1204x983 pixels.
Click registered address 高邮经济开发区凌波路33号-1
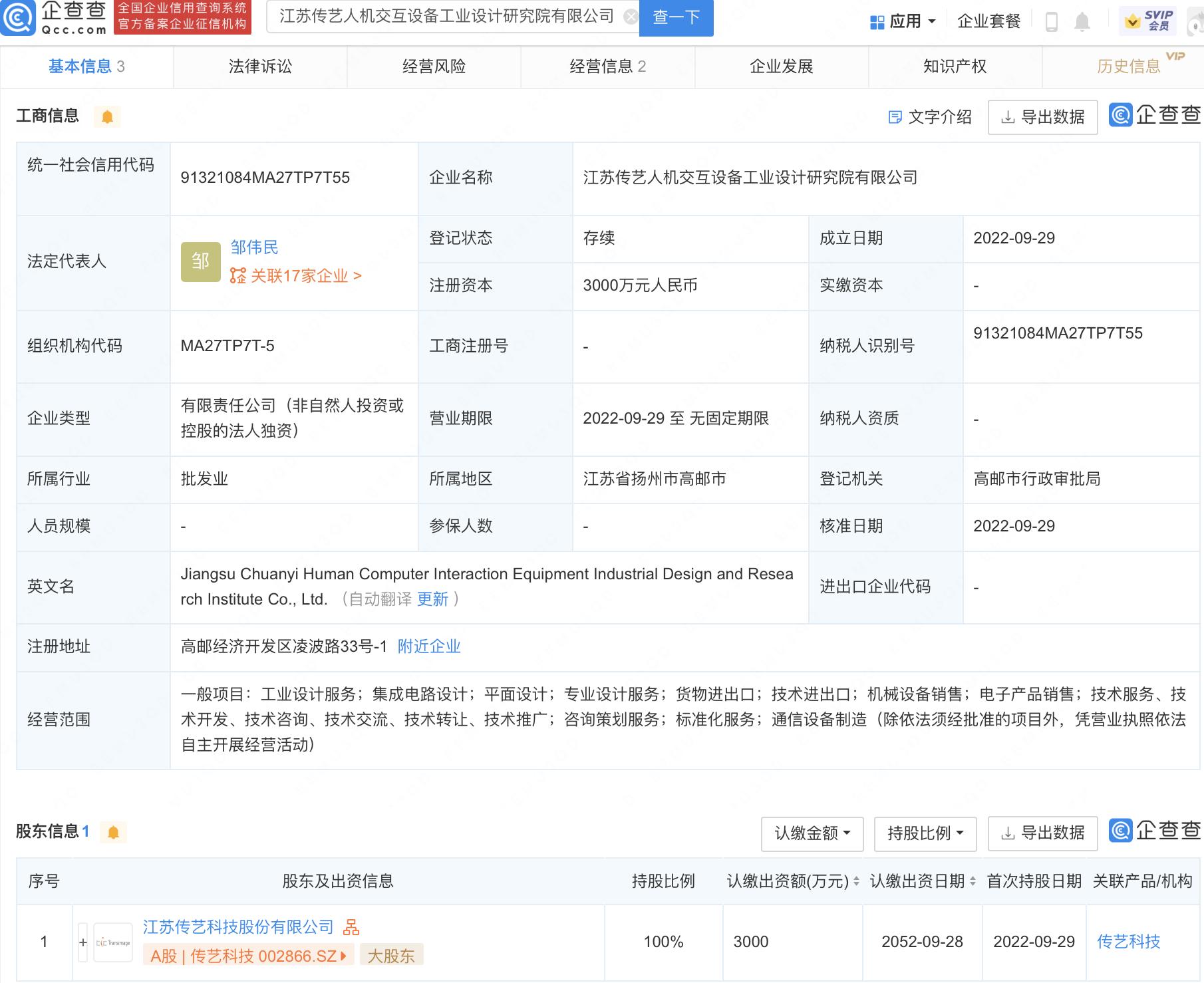coord(283,646)
